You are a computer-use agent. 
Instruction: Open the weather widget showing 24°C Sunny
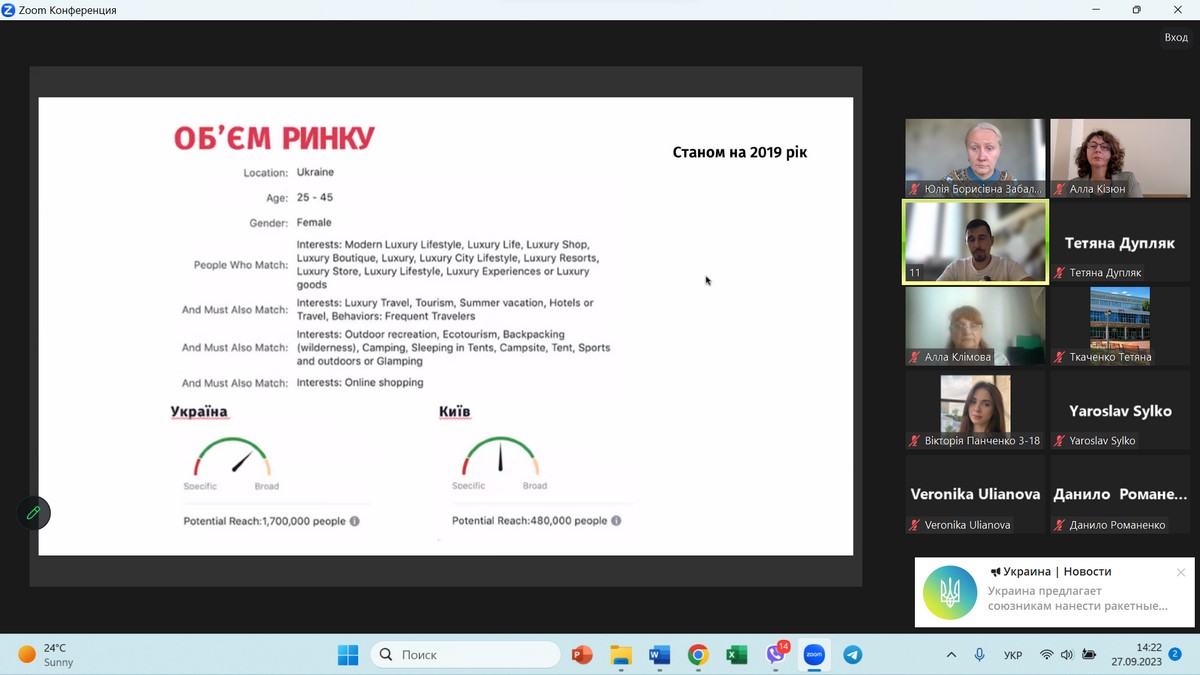point(47,655)
